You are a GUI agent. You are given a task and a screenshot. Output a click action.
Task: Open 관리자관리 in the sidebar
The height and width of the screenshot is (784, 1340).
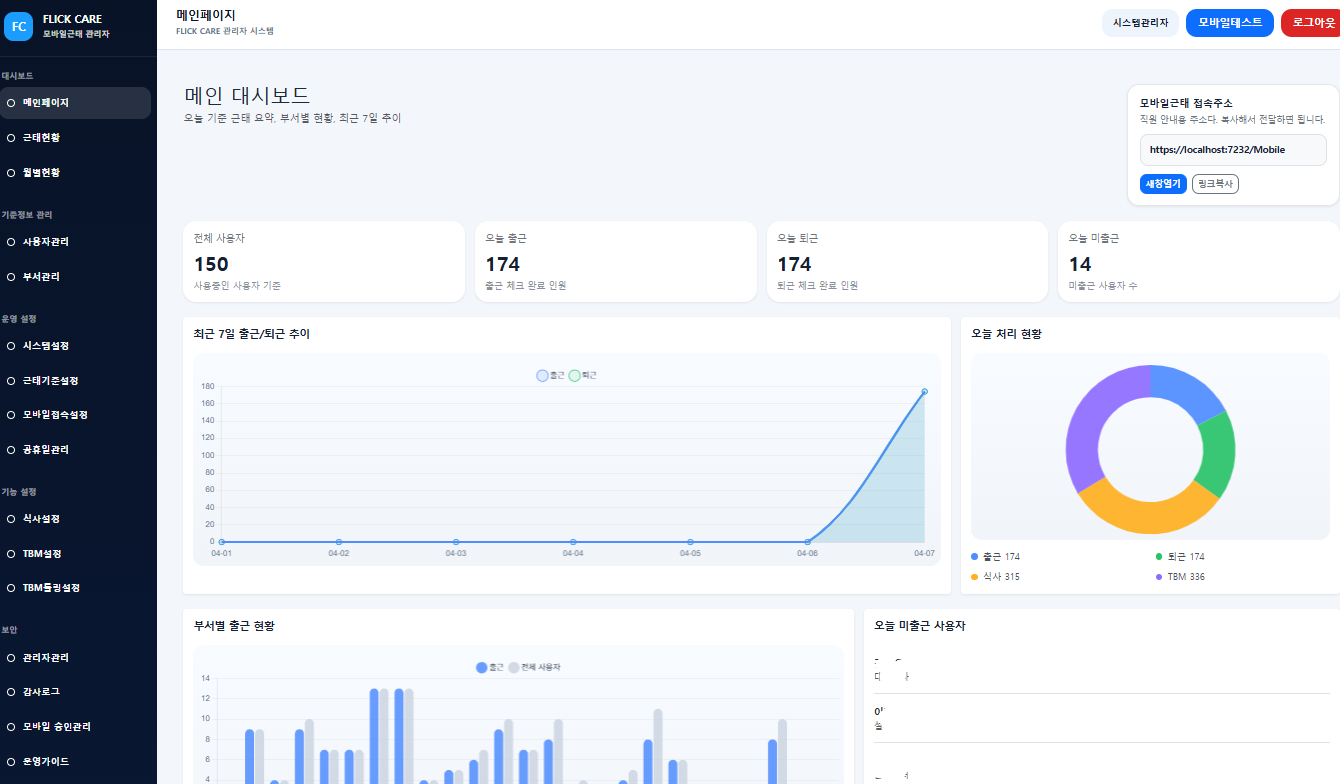pos(76,657)
